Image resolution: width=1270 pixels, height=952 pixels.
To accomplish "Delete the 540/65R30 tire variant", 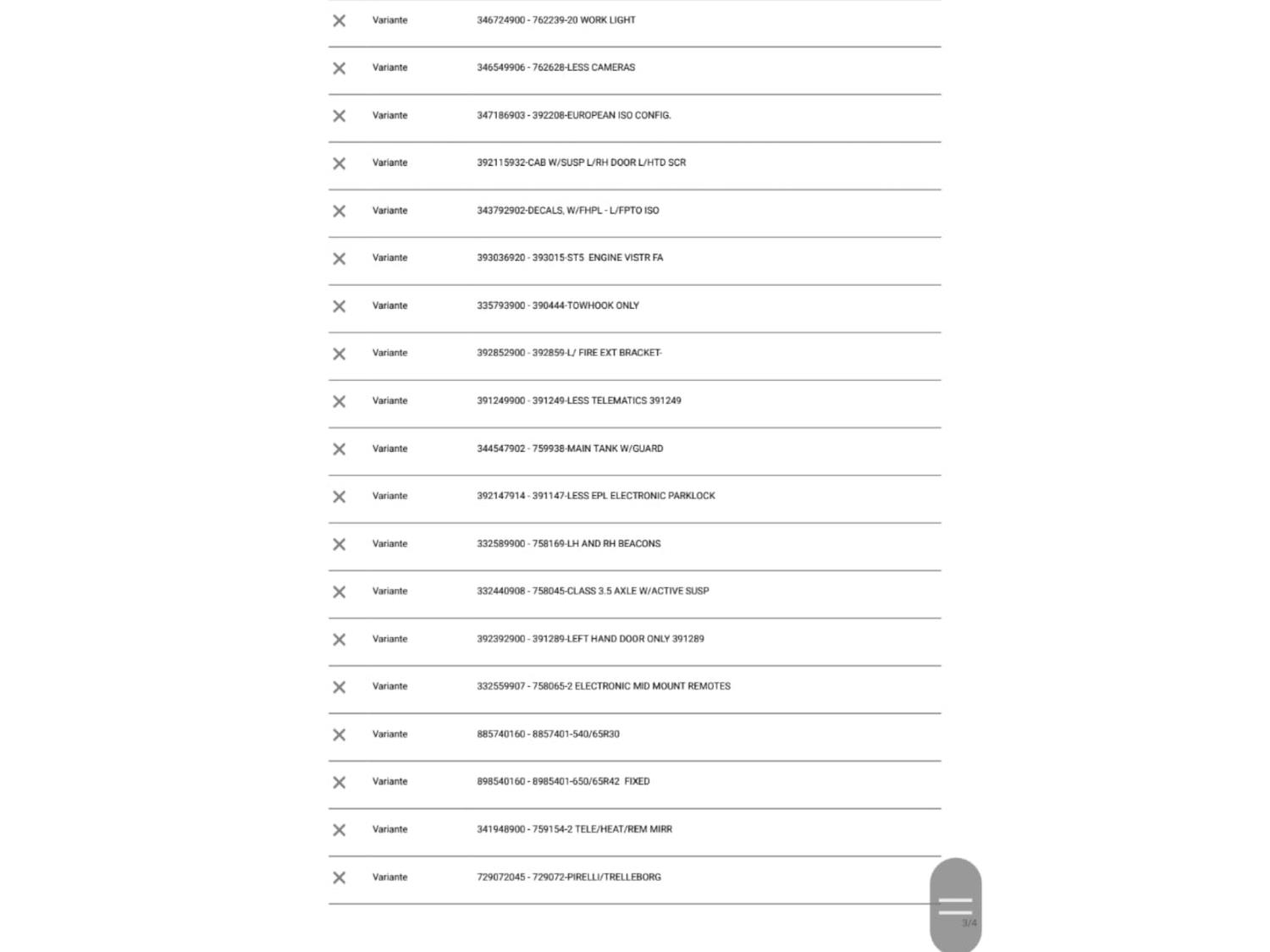I will 339,735.
